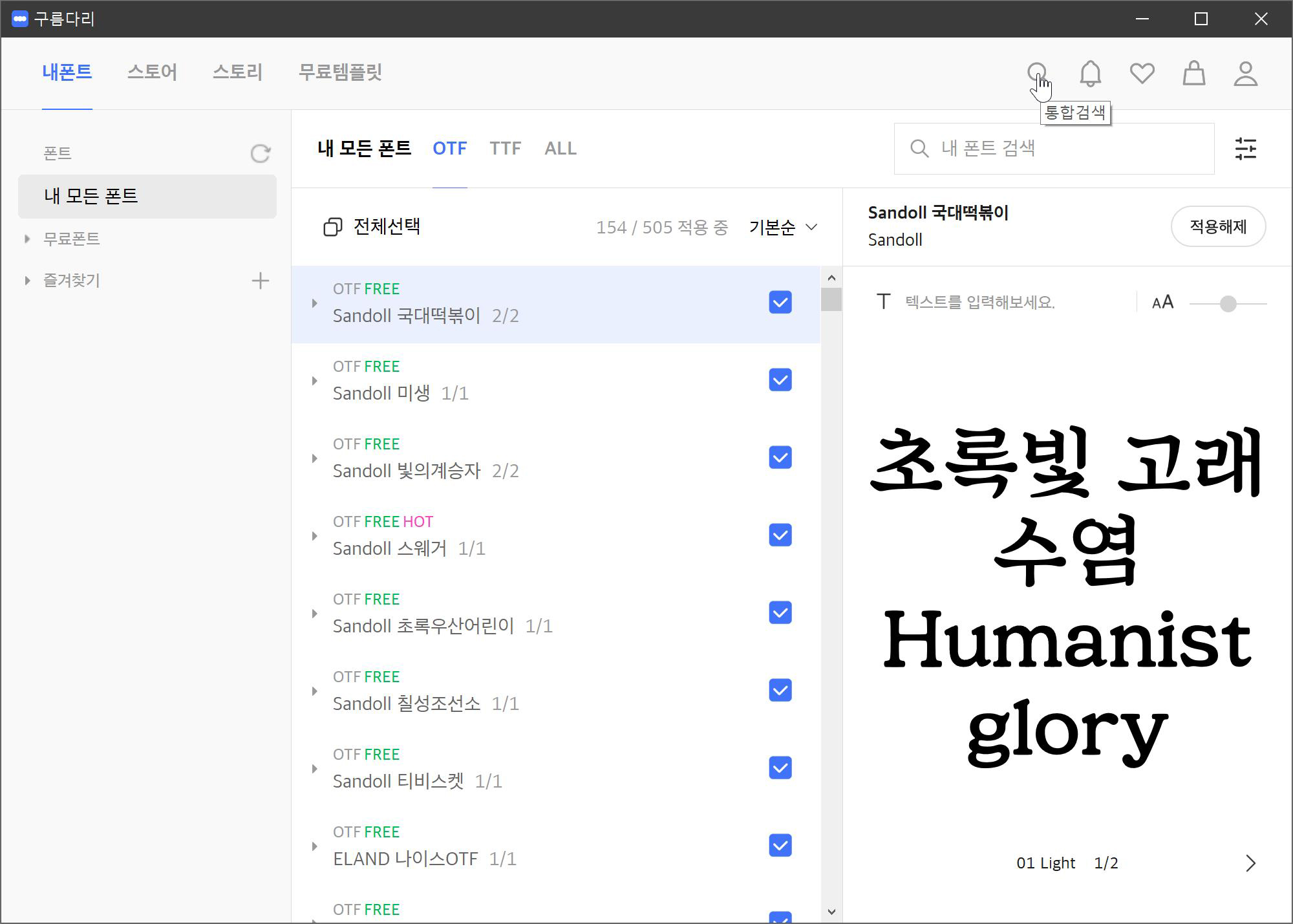
Task: Open the 기본순 sort dropdown
Action: click(x=783, y=228)
